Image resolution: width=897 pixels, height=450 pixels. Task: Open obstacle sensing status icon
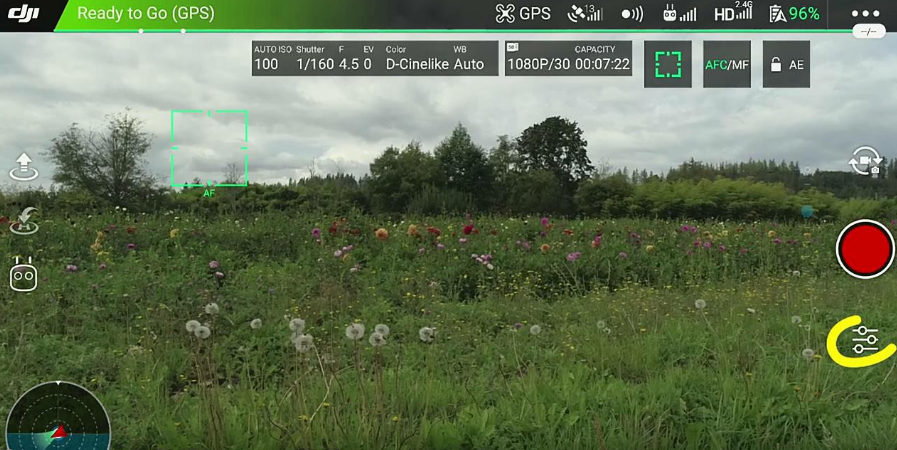pyautogui.click(x=632, y=14)
